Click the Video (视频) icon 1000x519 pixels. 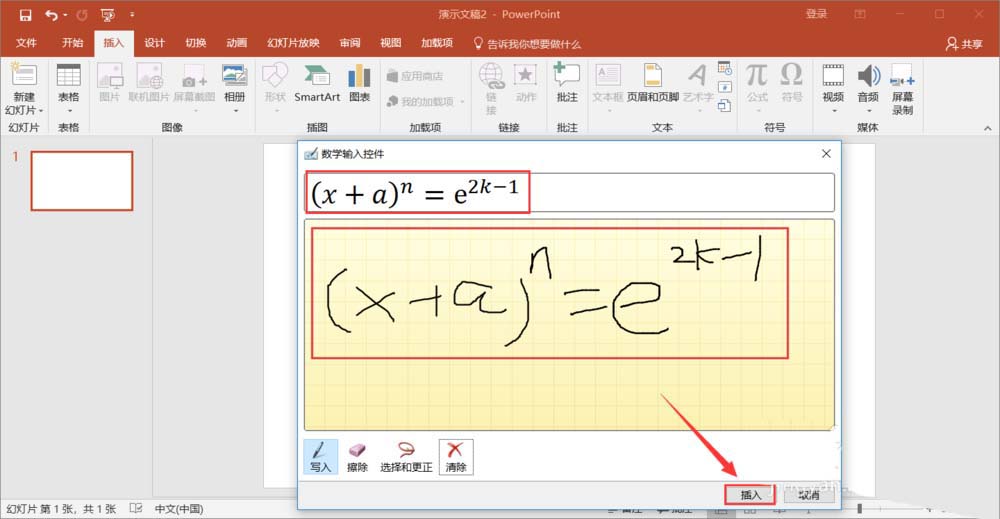point(832,83)
